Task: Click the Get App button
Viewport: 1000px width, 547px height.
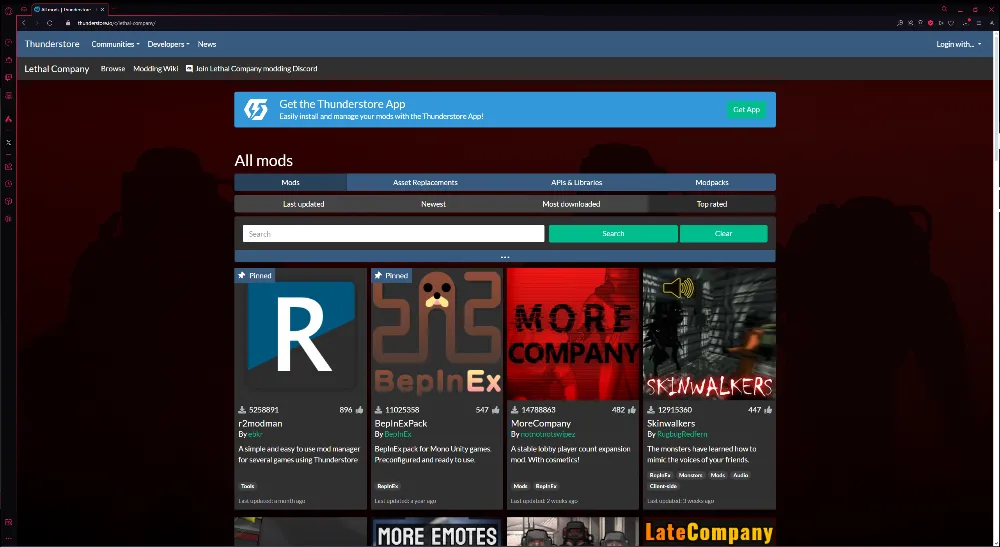Action: pos(746,110)
